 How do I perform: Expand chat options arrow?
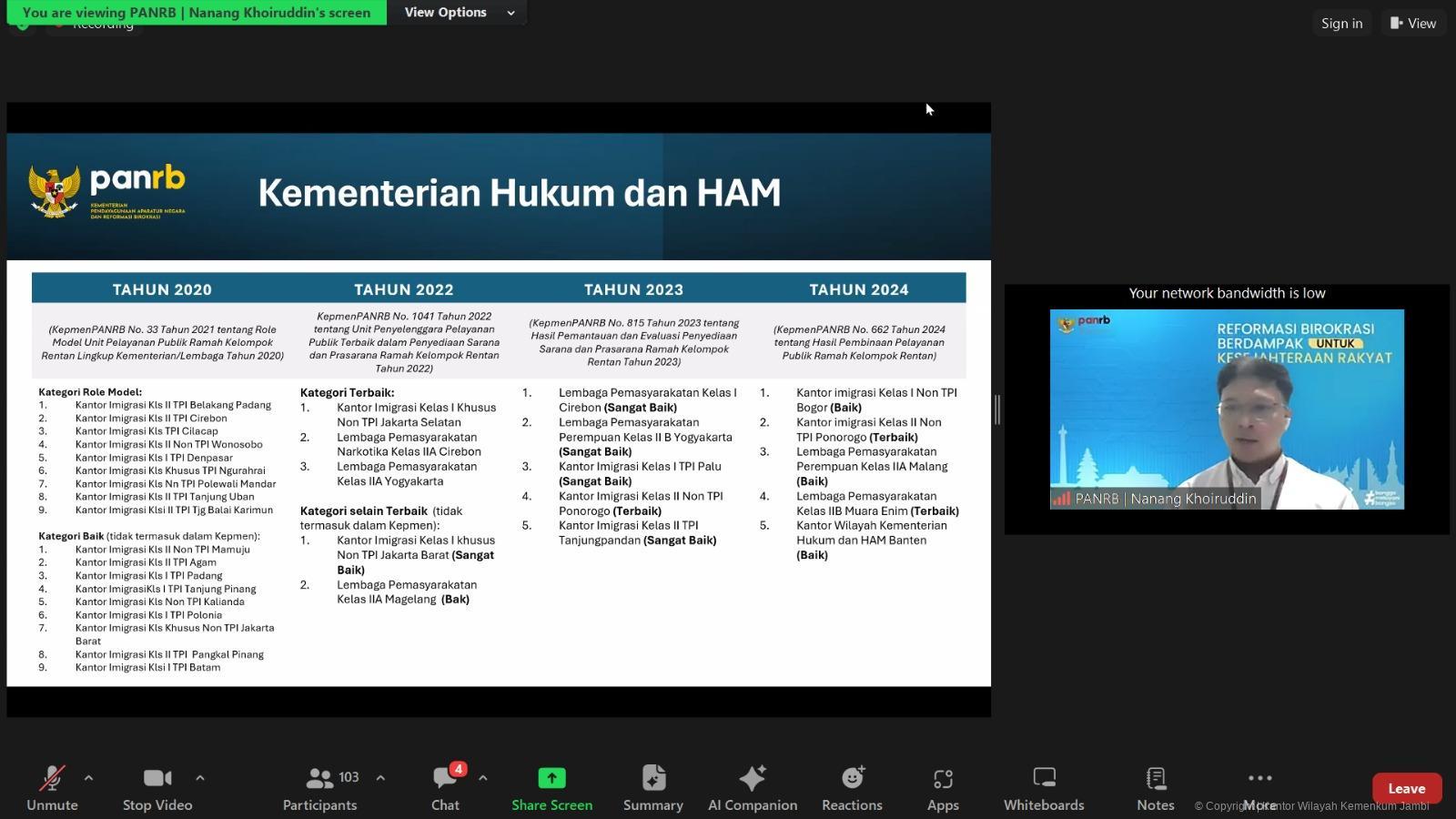(483, 778)
